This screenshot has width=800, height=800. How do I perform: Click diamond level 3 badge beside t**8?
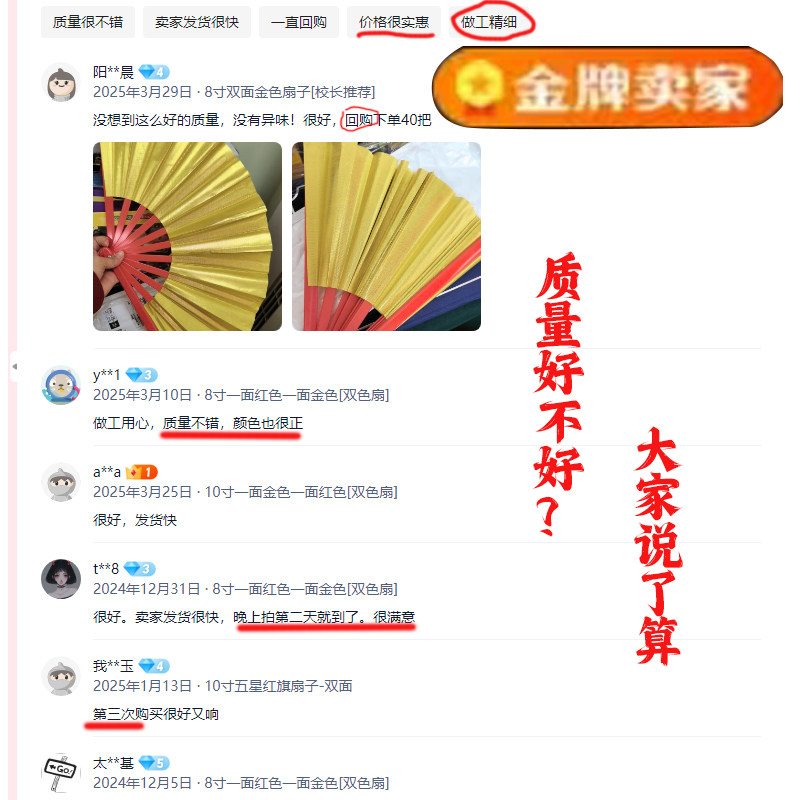140,569
